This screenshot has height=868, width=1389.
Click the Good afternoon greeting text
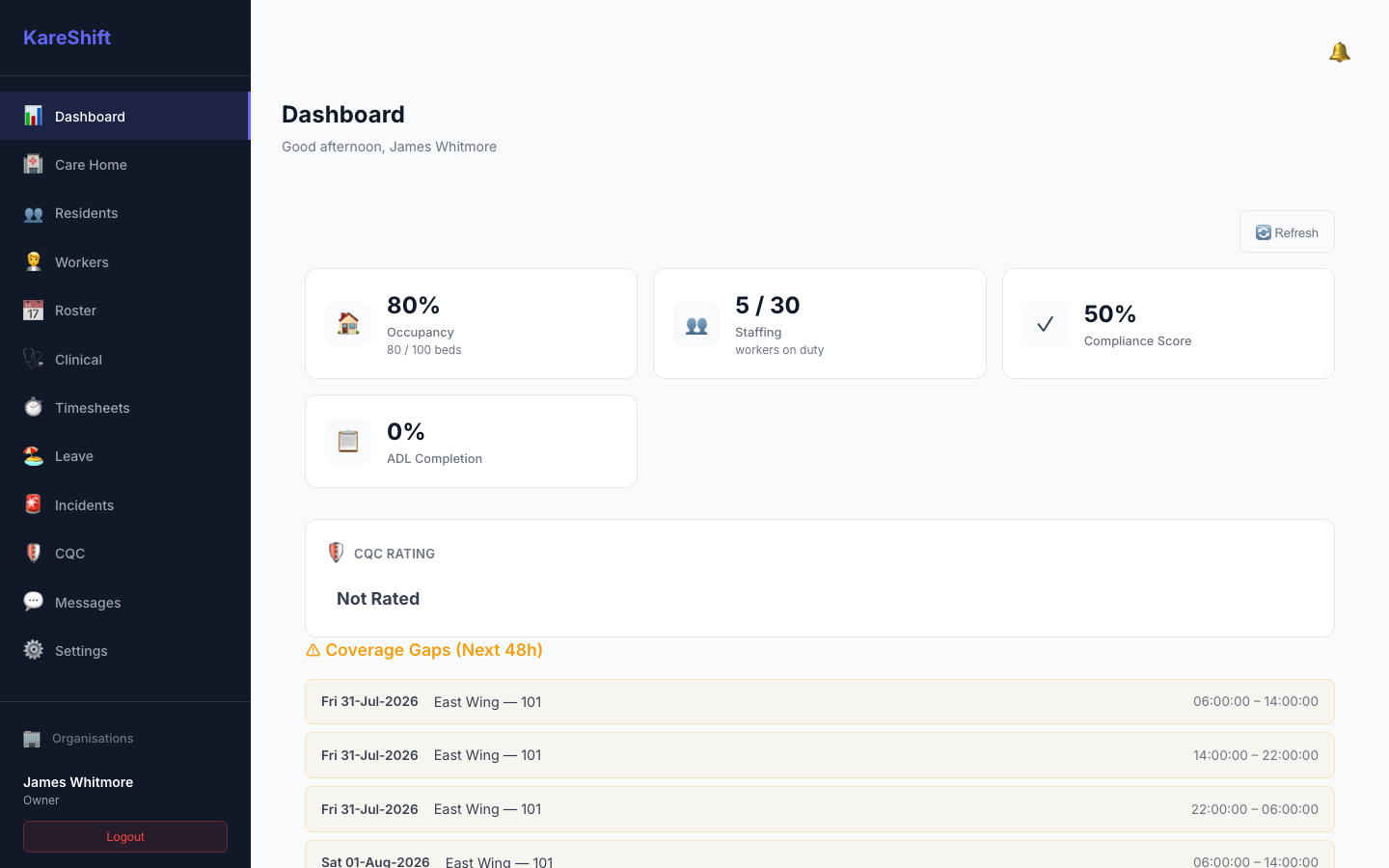point(389,147)
